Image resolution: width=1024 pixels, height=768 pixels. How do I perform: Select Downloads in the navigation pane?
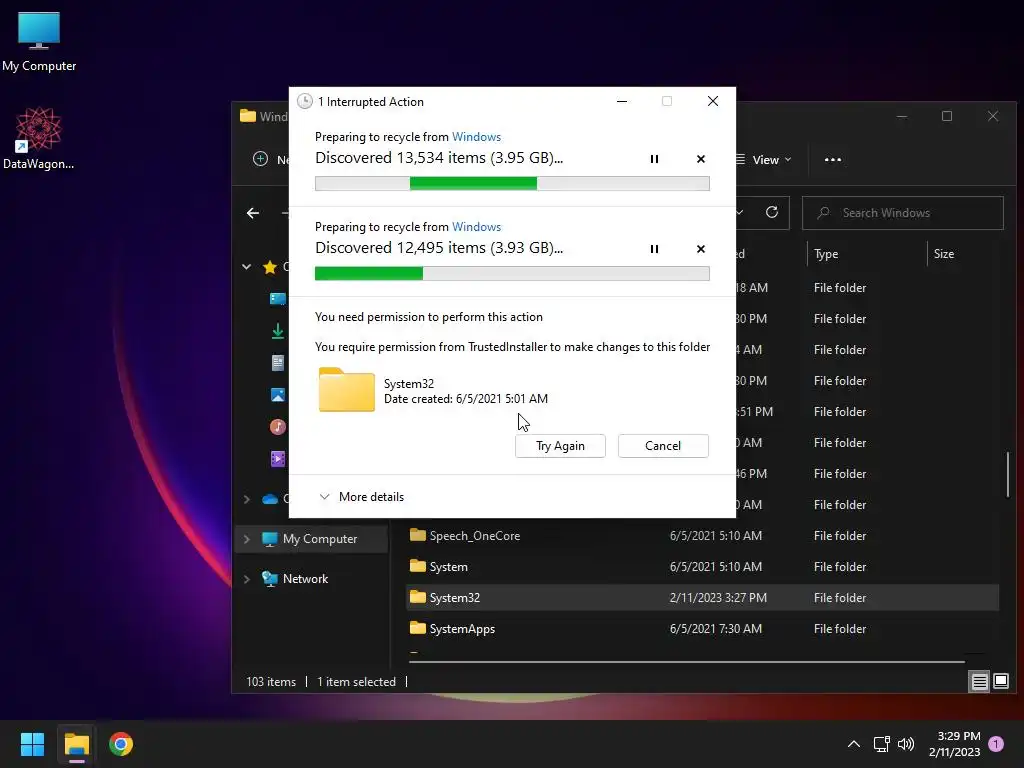click(278, 331)
